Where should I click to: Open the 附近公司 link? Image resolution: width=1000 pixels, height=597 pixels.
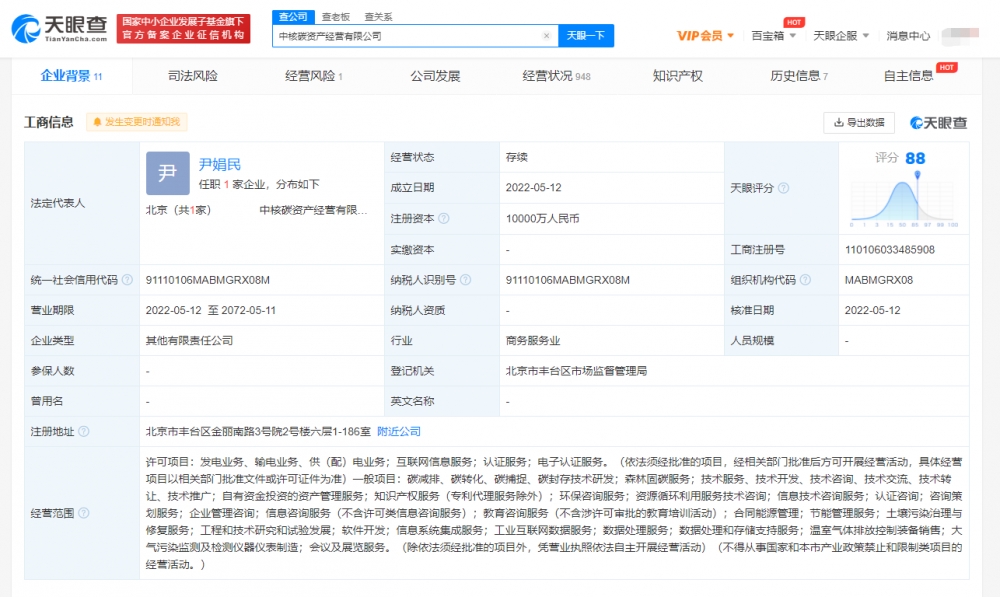tap(399, 432)
